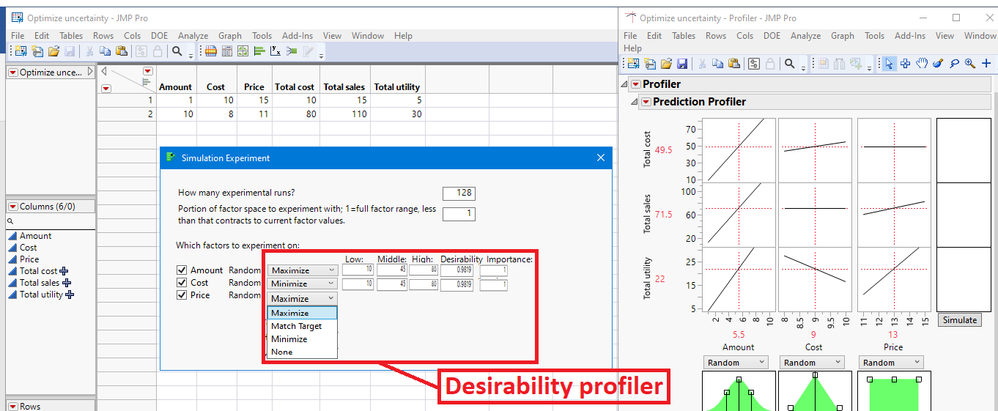Viewport: 998px width, 411px height.
Task: Collapse the Prediction Profiler disclosure triangle
Action: click(634, 102)
